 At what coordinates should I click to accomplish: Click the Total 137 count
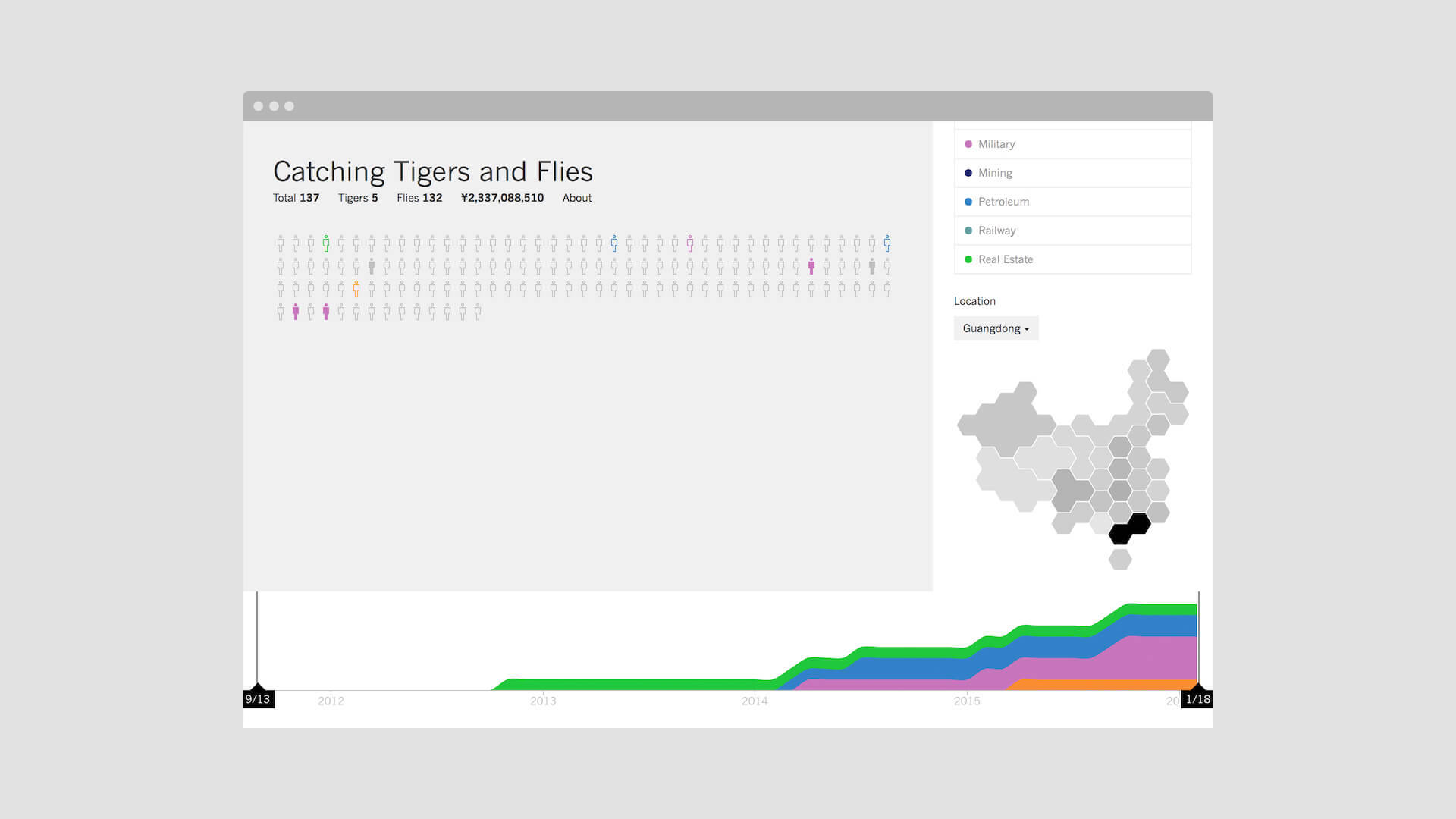[296, 198]
